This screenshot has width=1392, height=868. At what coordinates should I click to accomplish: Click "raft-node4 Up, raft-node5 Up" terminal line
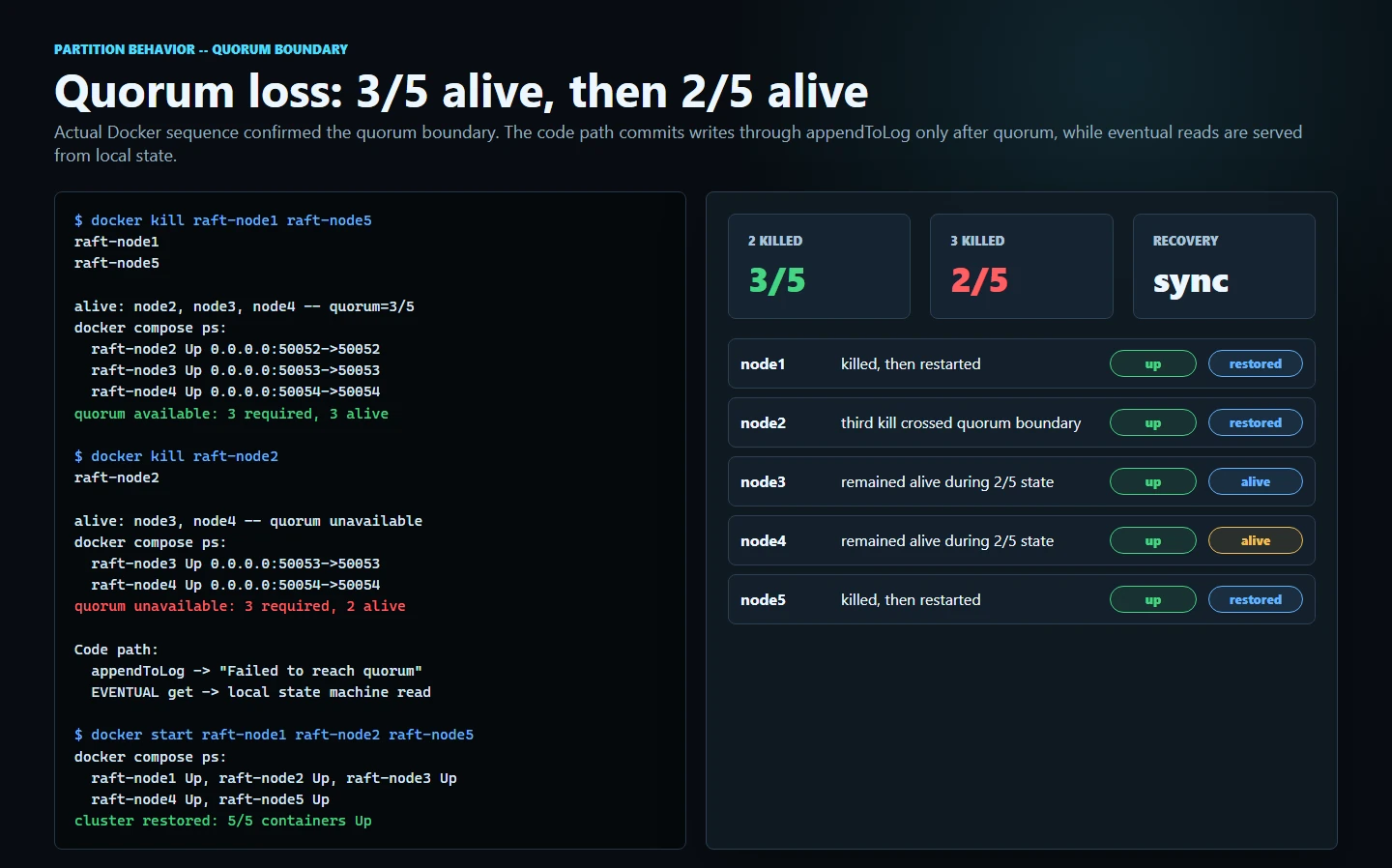[x=210, y=799]
